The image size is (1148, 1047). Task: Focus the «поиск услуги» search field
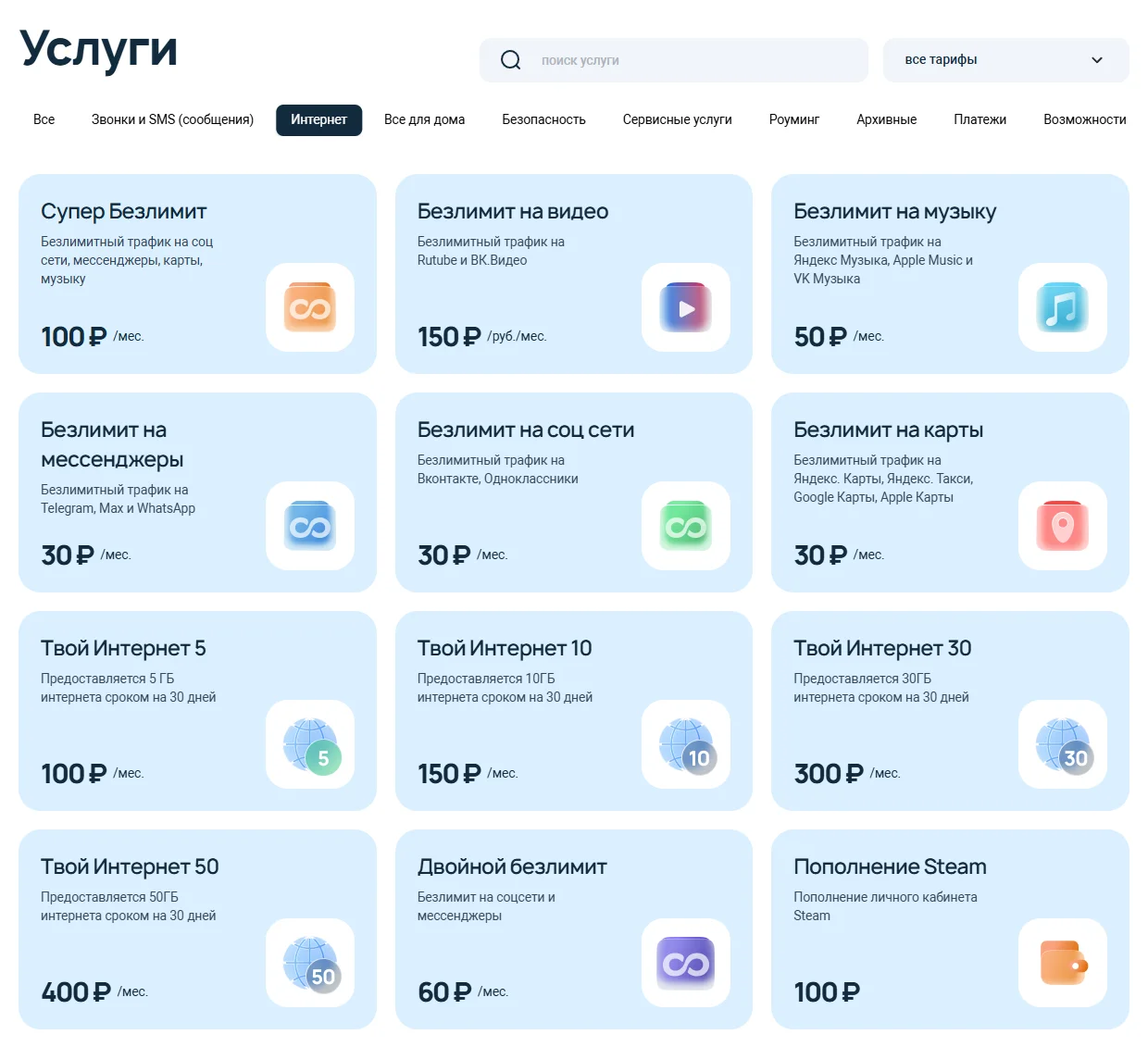point(674,60)
